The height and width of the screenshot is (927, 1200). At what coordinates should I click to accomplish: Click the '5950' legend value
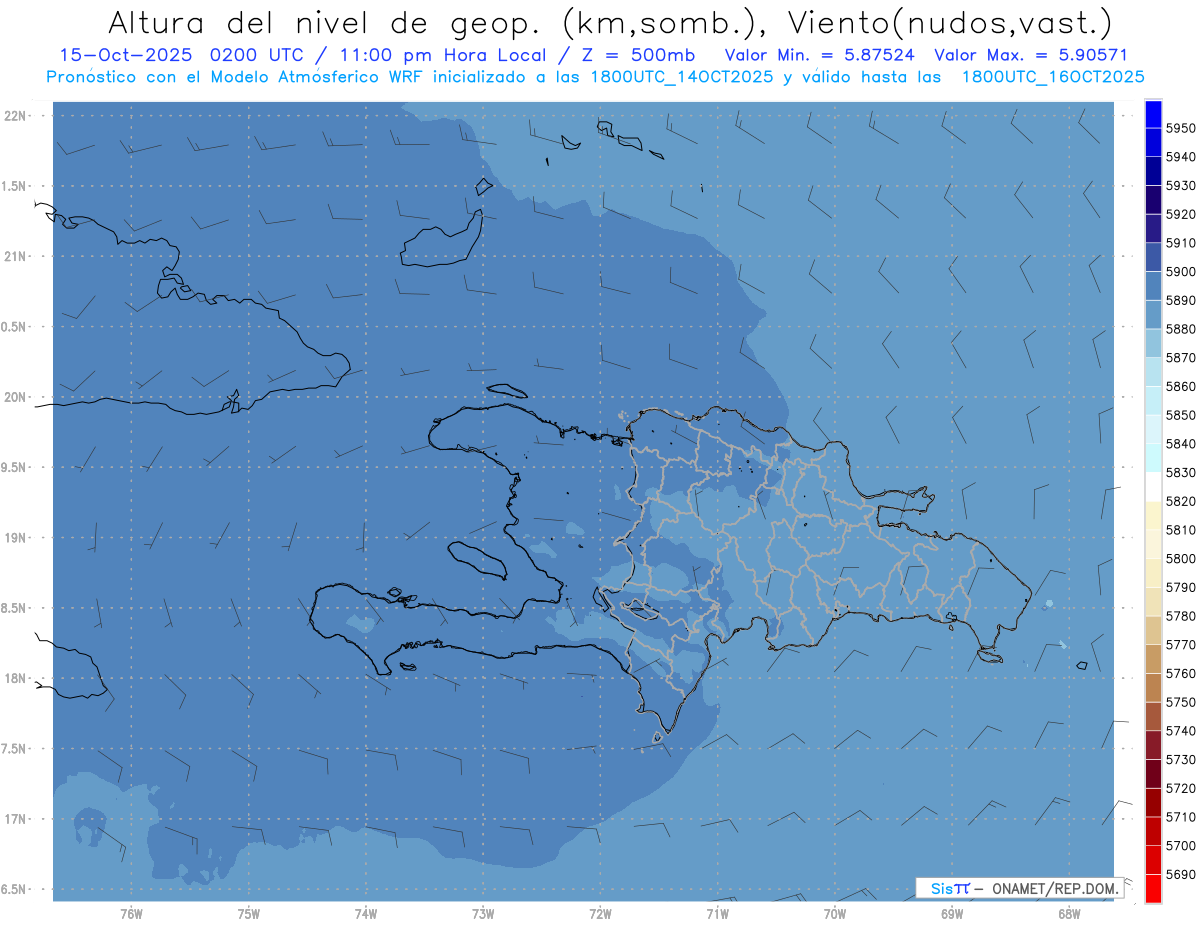1181,128
